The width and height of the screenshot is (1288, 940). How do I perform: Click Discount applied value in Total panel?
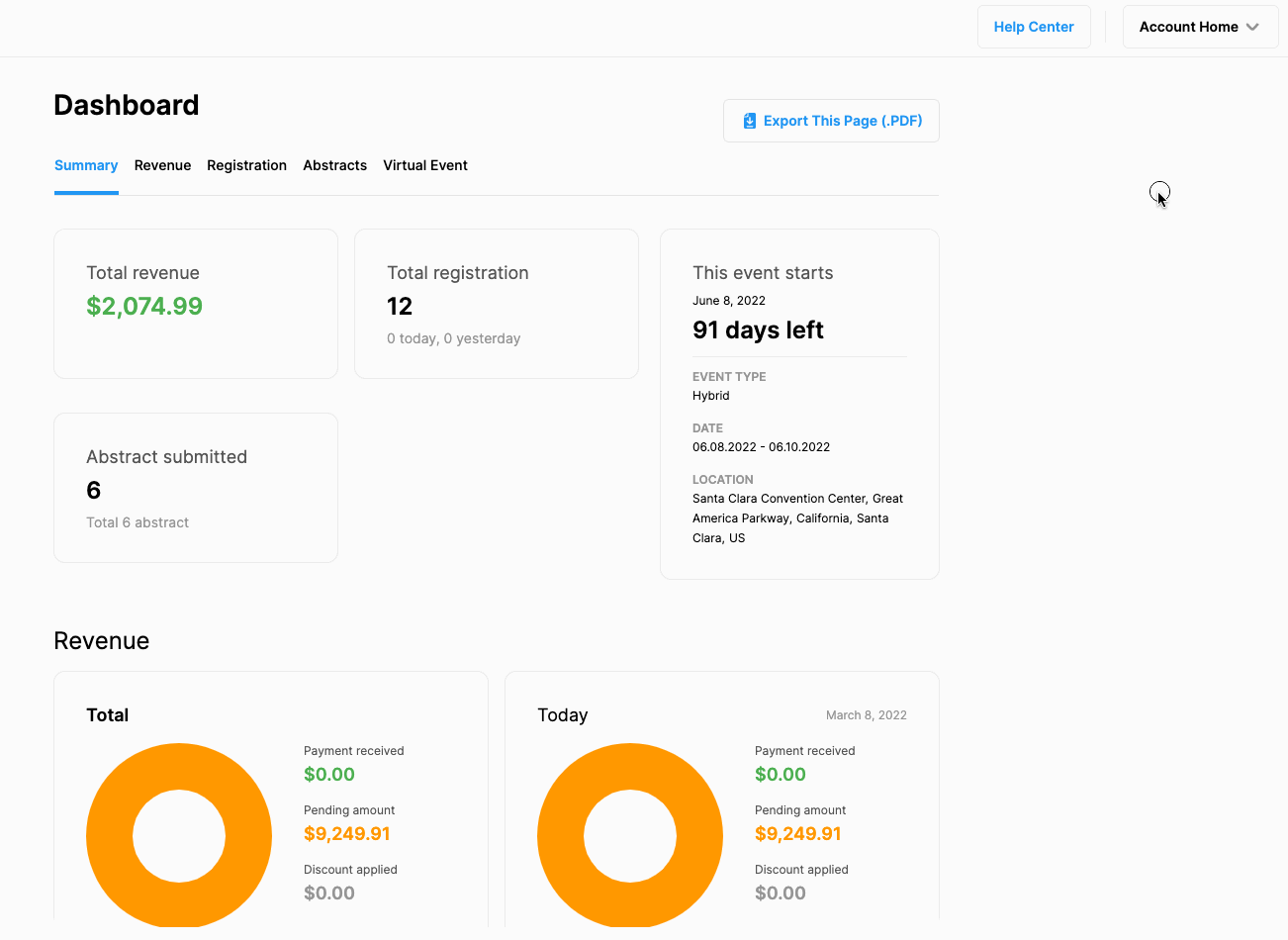click(328, 893)
